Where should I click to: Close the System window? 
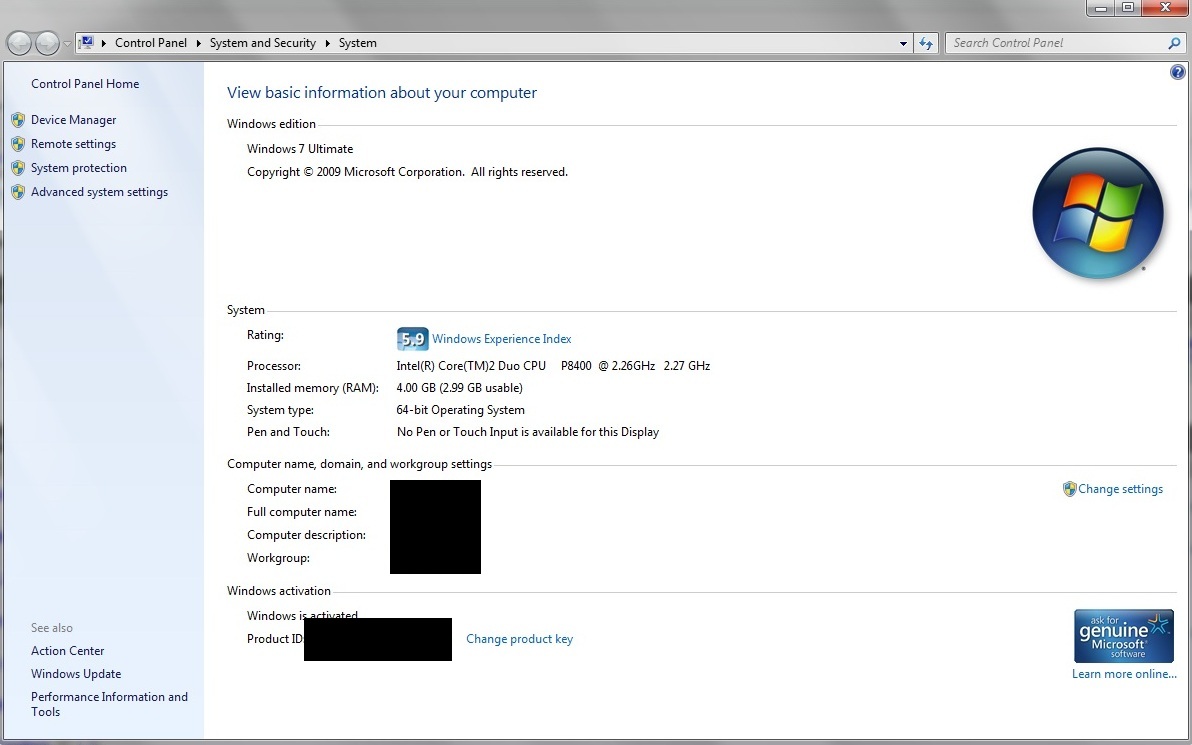pos(1165,8)
